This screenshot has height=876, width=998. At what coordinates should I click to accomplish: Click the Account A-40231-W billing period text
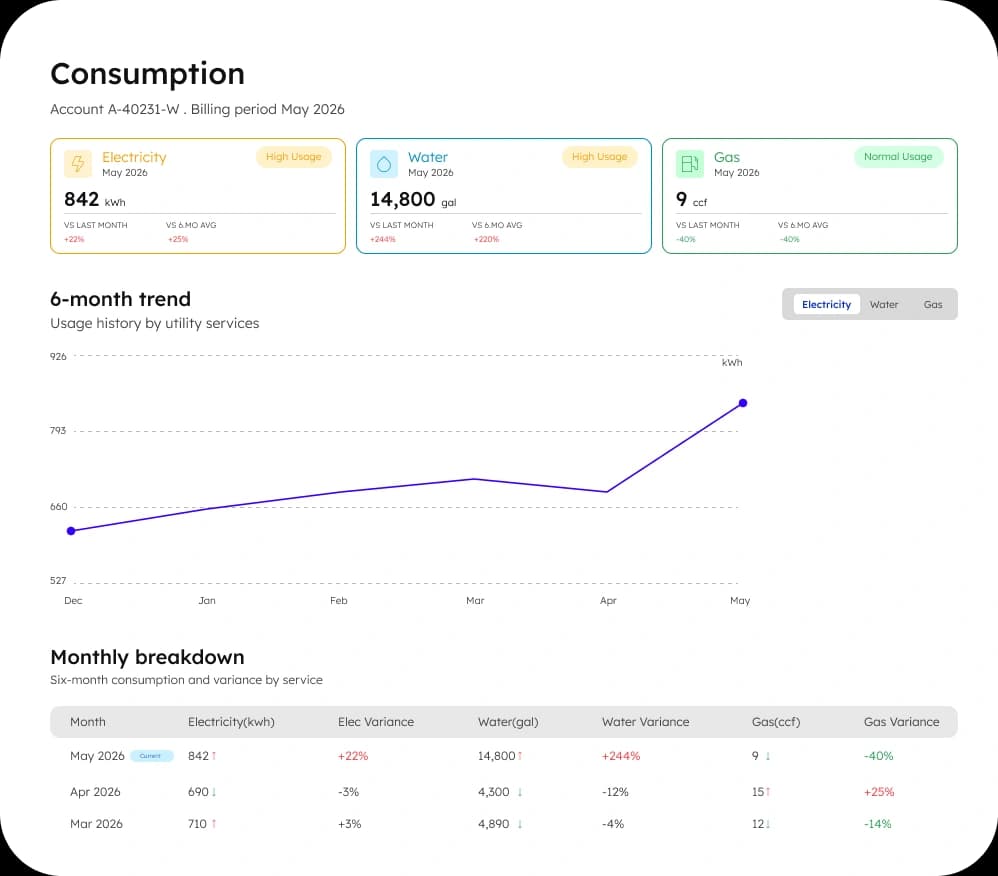197,110
